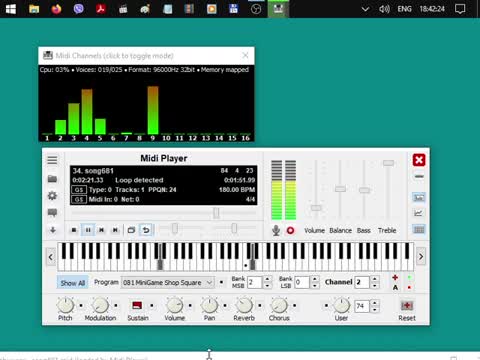Image resolution: width=480 pixels, height=360 pixels.
Task: Toggle the graph view icon
Action: pos(419,213)
